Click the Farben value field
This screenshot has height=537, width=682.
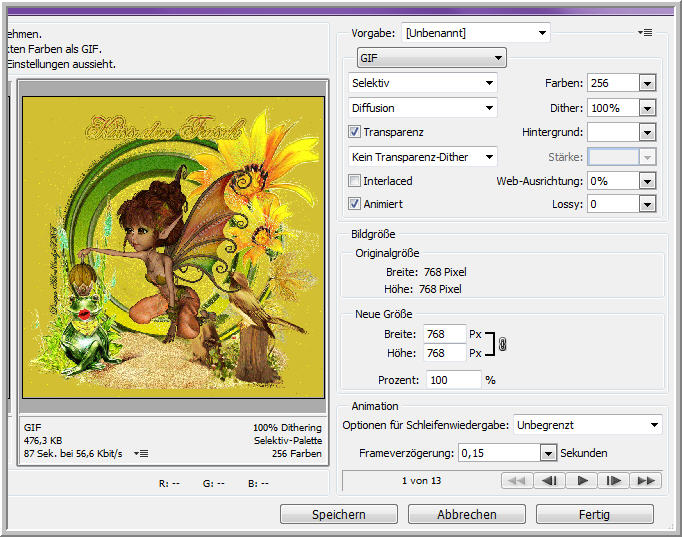pyautogui.click(x=613, y=83)
